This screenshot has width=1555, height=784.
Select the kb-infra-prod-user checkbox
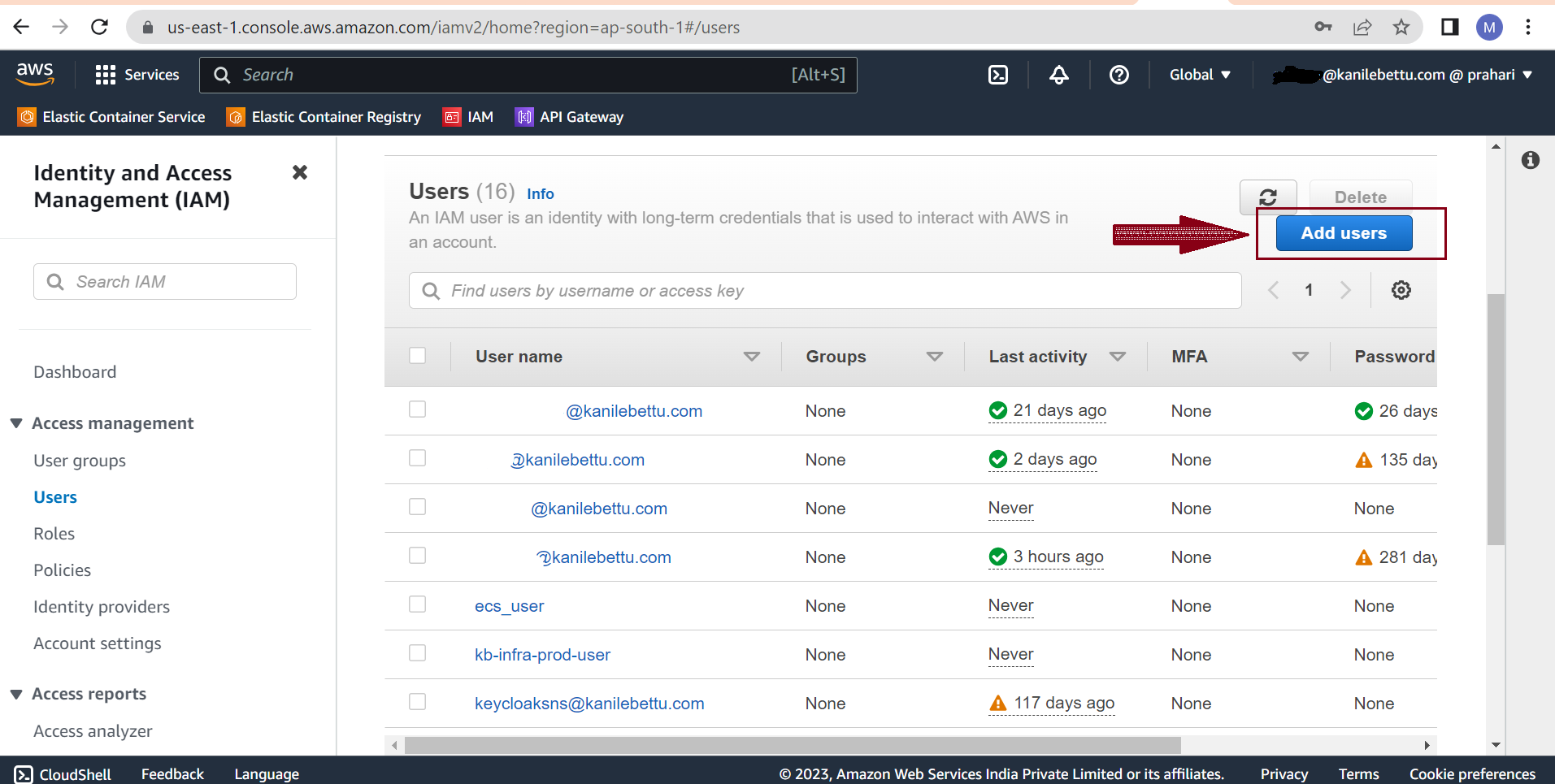pos(417,652)
